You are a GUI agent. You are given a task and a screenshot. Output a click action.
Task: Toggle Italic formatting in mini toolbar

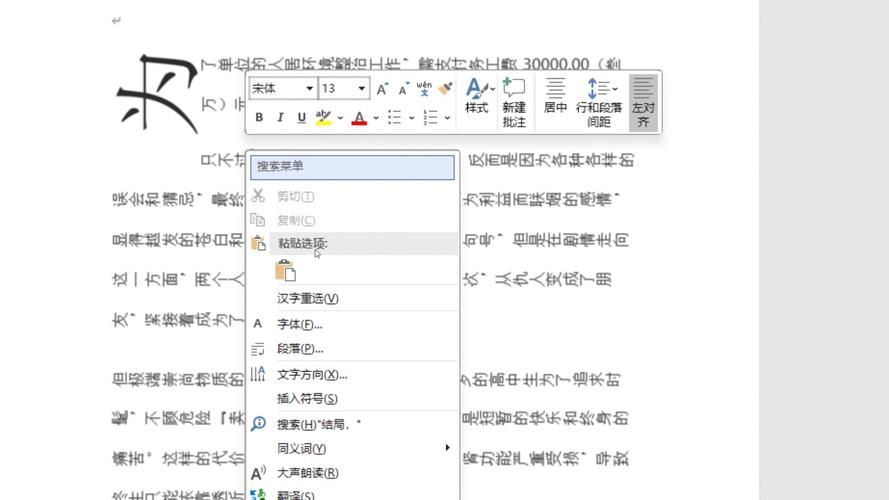(280, 117)
